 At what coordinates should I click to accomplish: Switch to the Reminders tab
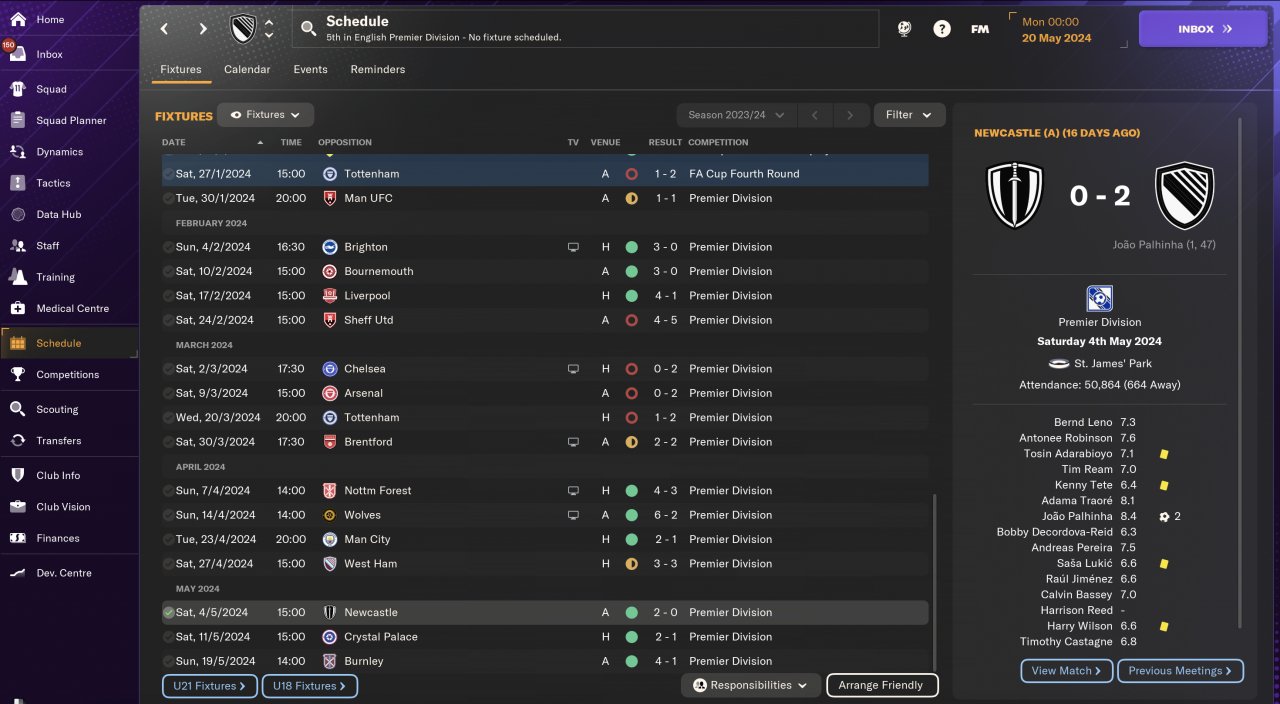click(378, 70)
